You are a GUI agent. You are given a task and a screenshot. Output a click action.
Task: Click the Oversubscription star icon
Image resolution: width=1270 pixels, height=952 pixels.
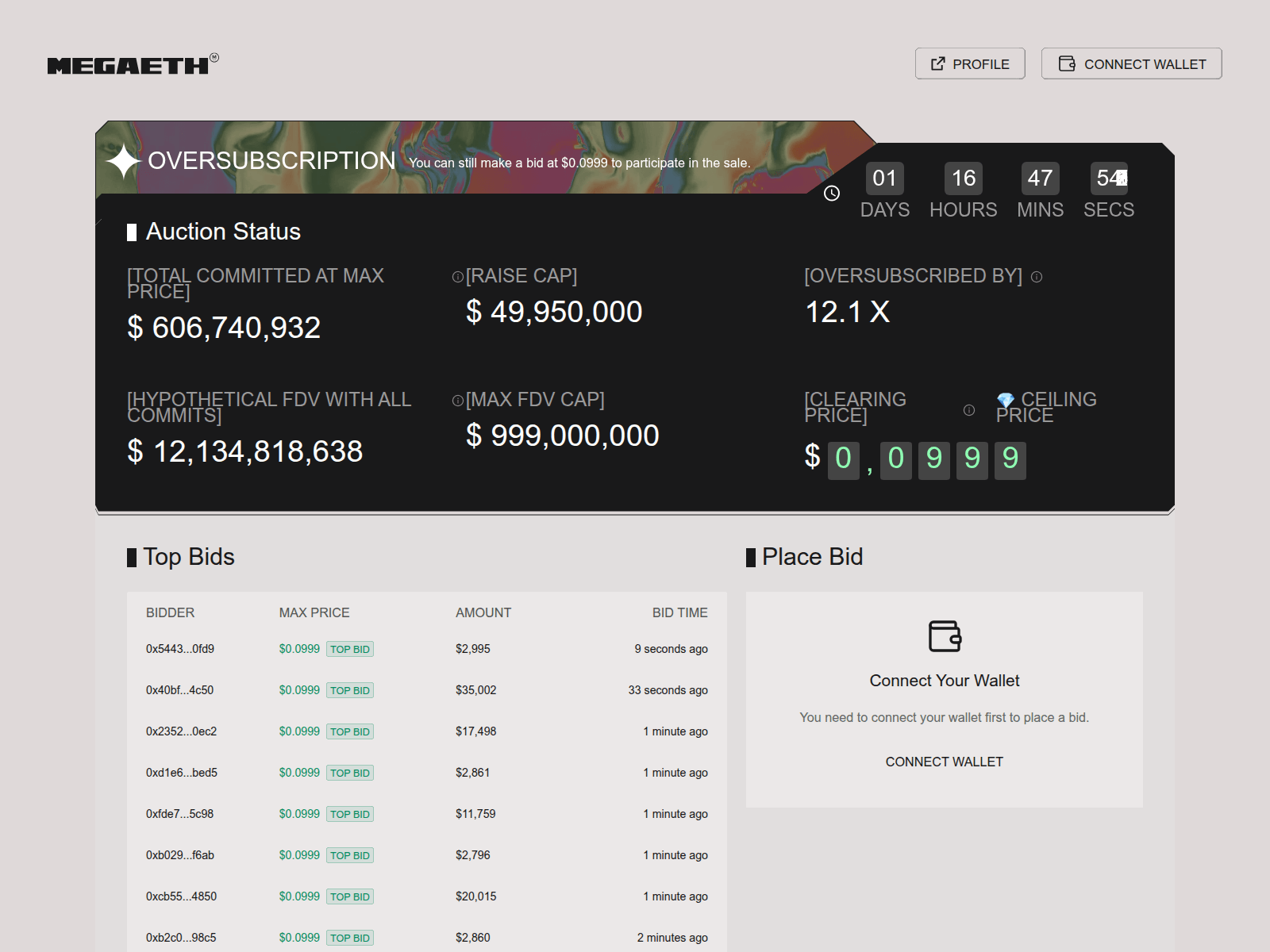[124, 161]
